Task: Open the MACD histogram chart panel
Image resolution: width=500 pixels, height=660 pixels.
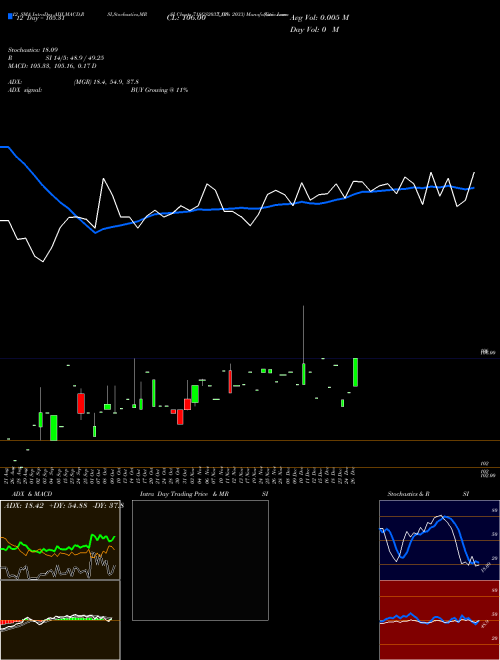Action: [60, 620]
